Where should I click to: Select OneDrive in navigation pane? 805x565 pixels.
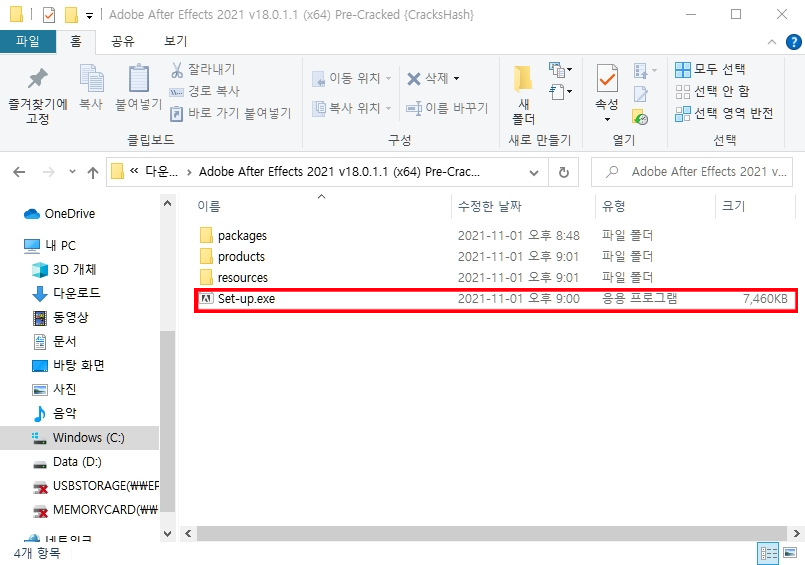69,213
